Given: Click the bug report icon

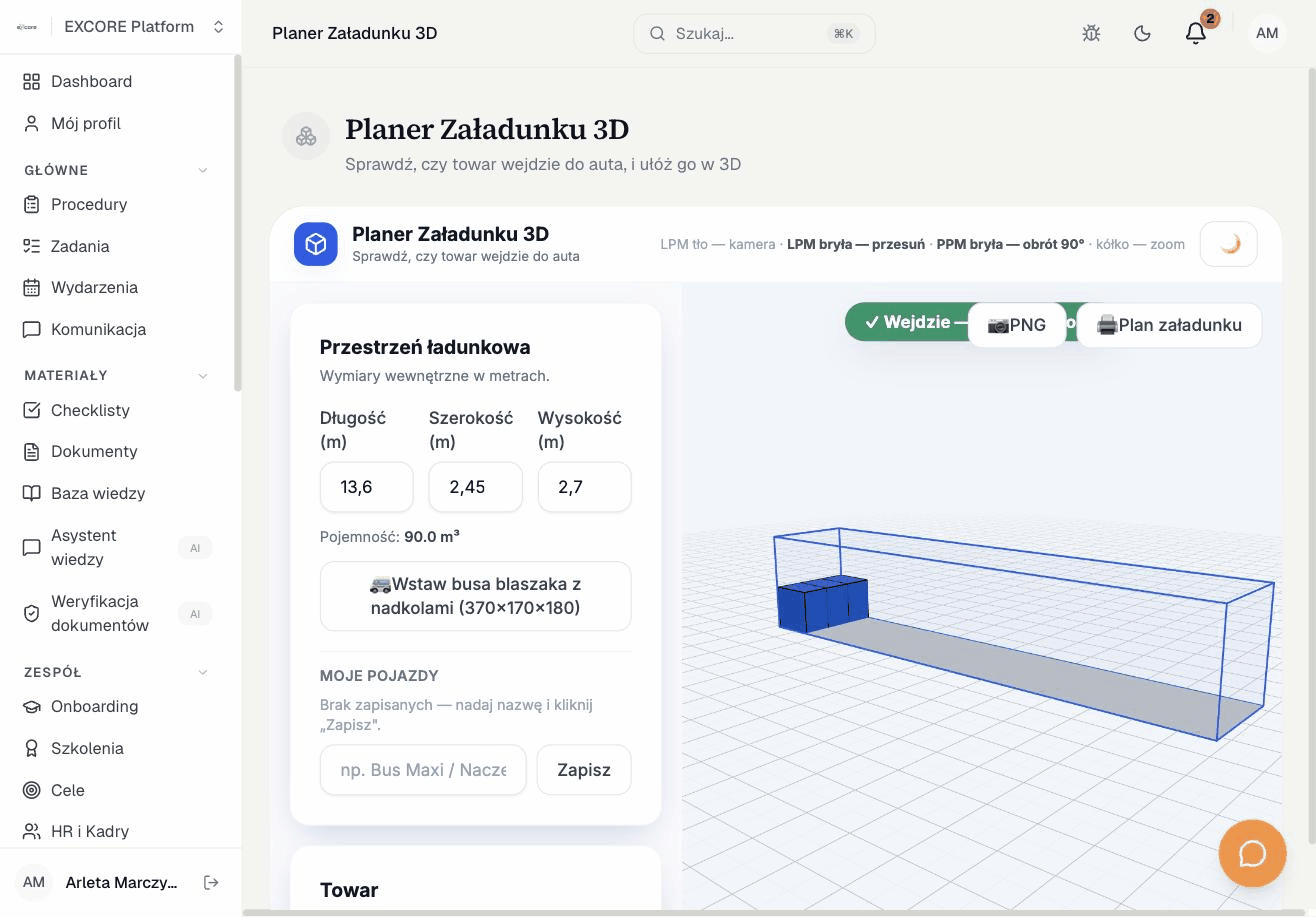Looking at the screenshot, I should [x=1091, y=34].
